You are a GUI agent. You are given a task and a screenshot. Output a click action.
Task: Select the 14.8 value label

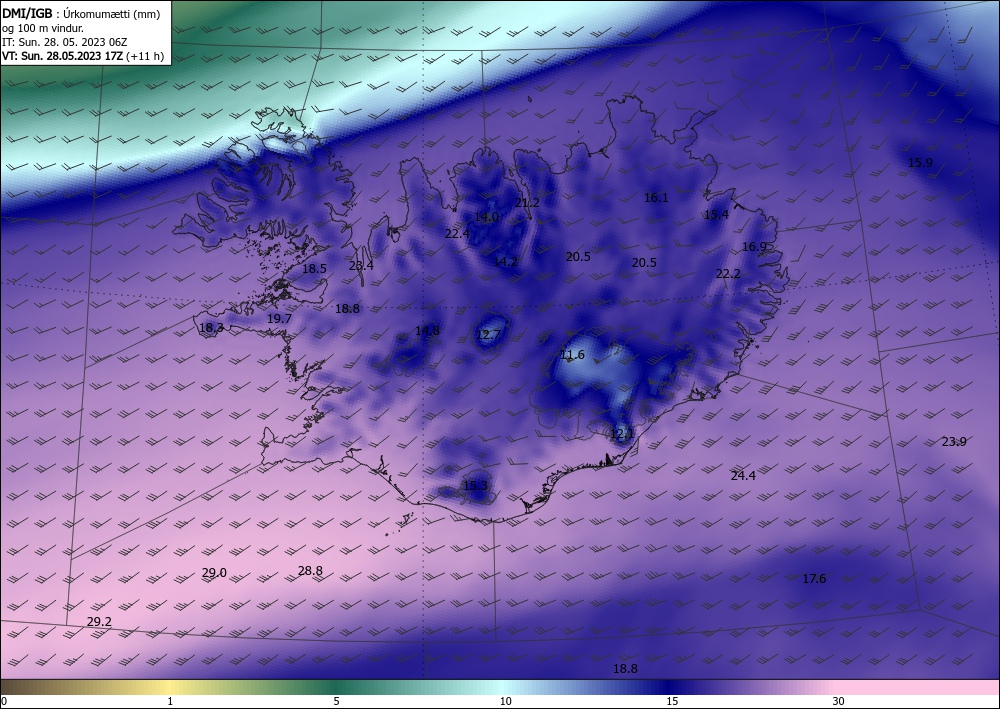pos(427,330)
